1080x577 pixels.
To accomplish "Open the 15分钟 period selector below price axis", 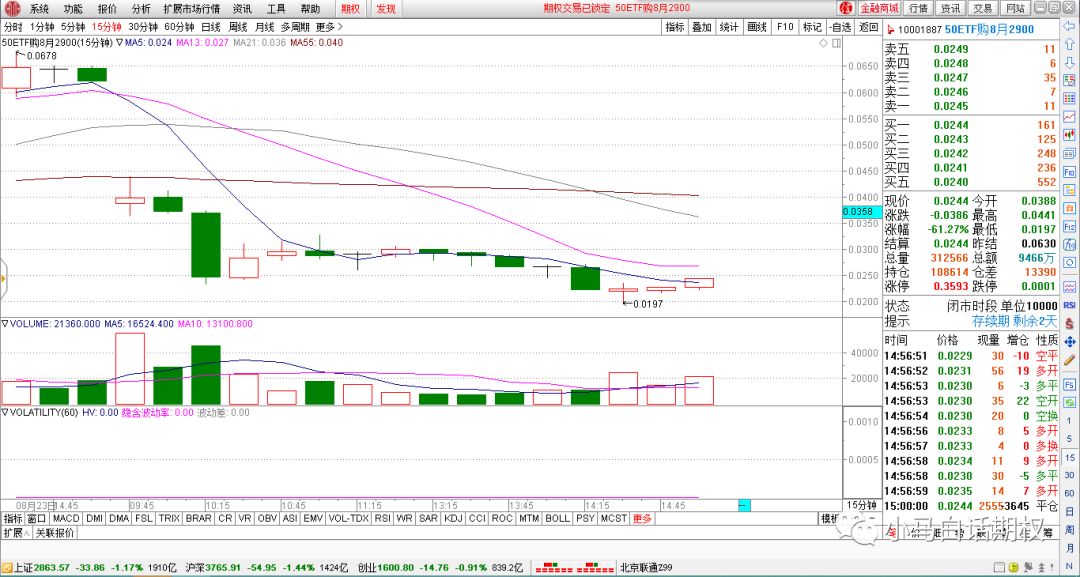I will pyautogui.click(x=862, y=505).
